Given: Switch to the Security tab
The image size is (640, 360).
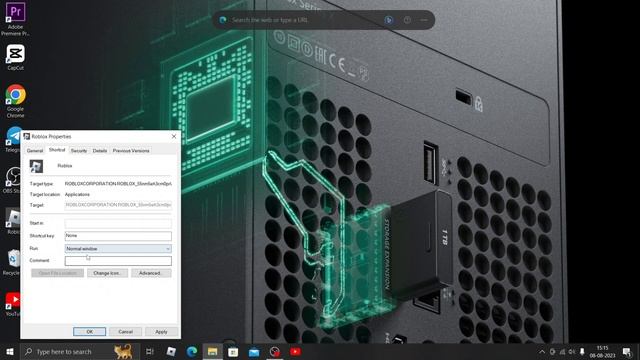Looking at the screenshot, I should click(79, 151).
